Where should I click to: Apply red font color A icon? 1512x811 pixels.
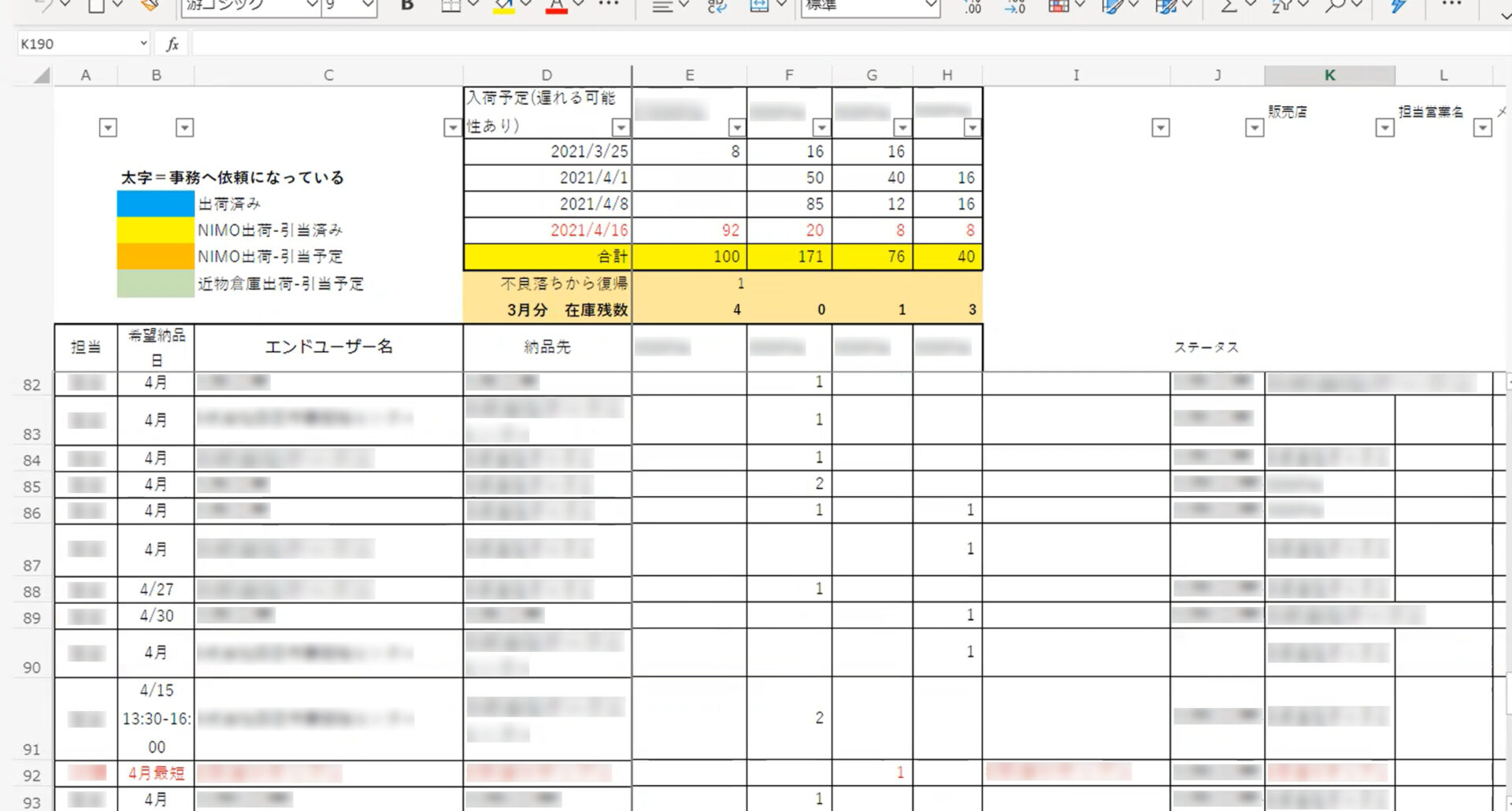pos(556,6)
